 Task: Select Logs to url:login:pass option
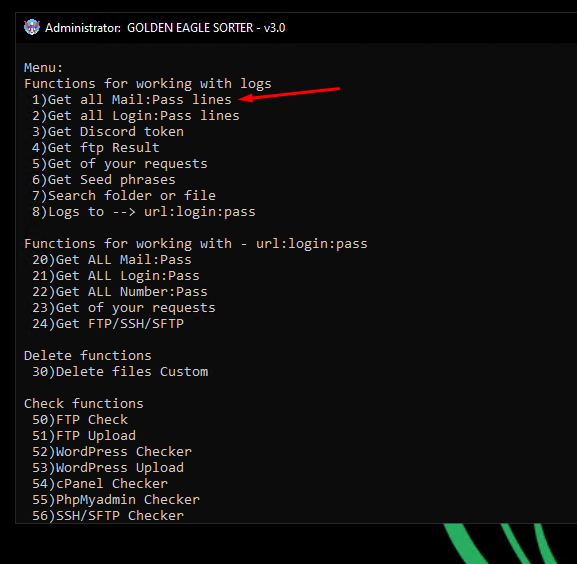144,212
